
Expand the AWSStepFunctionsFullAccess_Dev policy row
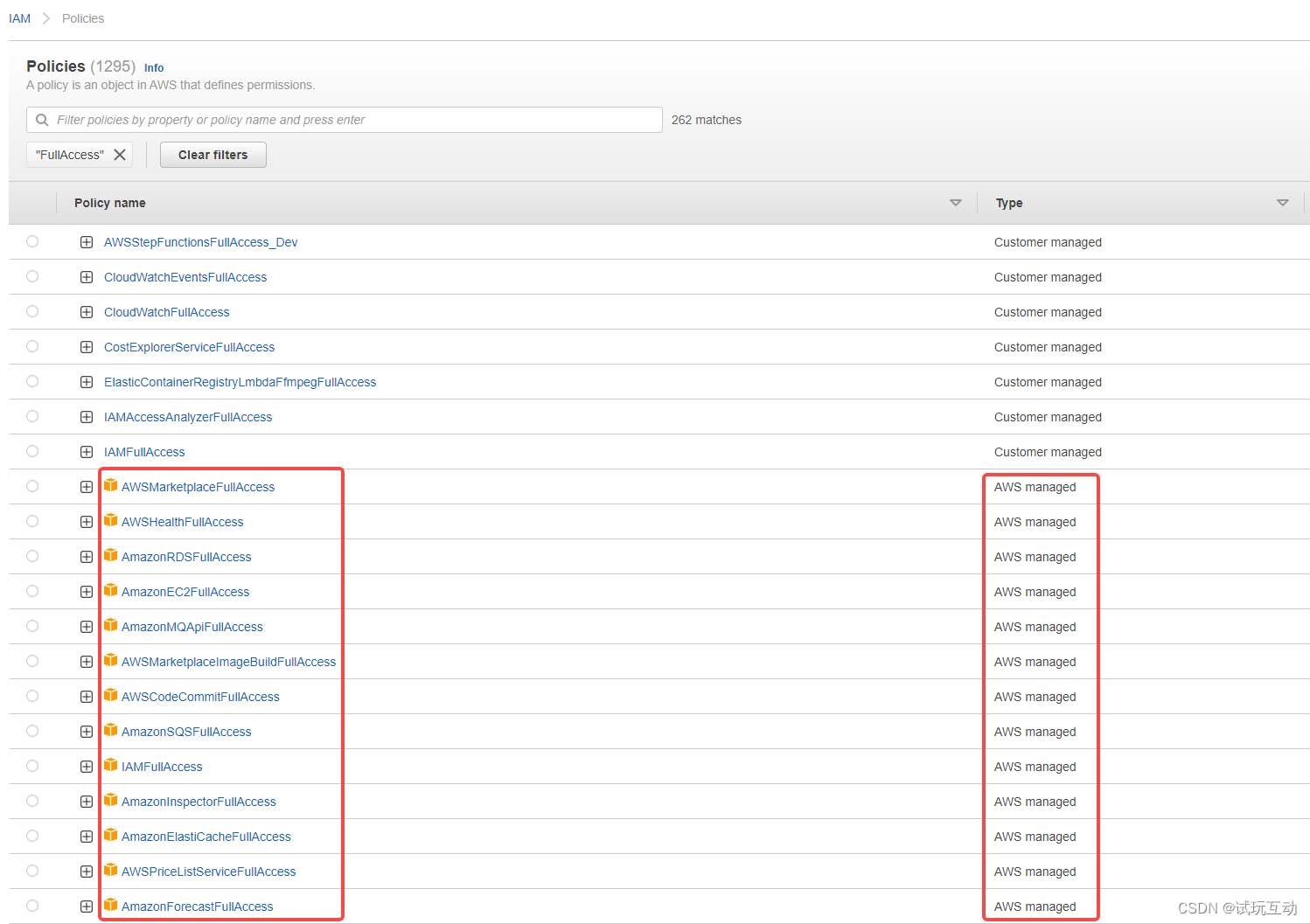(87, 242)
